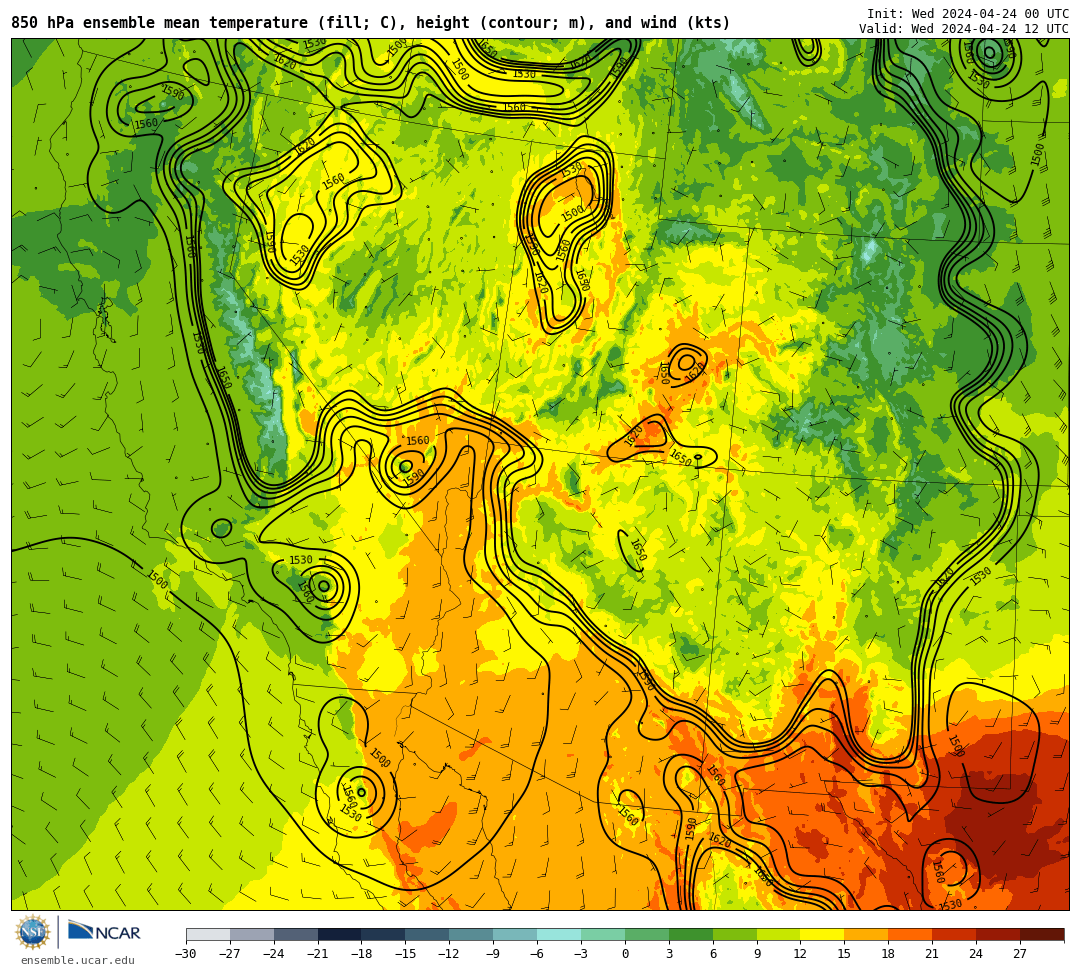Screen dimensions: 1080x973
Task: Click the −18 colorbar tick label
Action: click(x=362, y=954)
